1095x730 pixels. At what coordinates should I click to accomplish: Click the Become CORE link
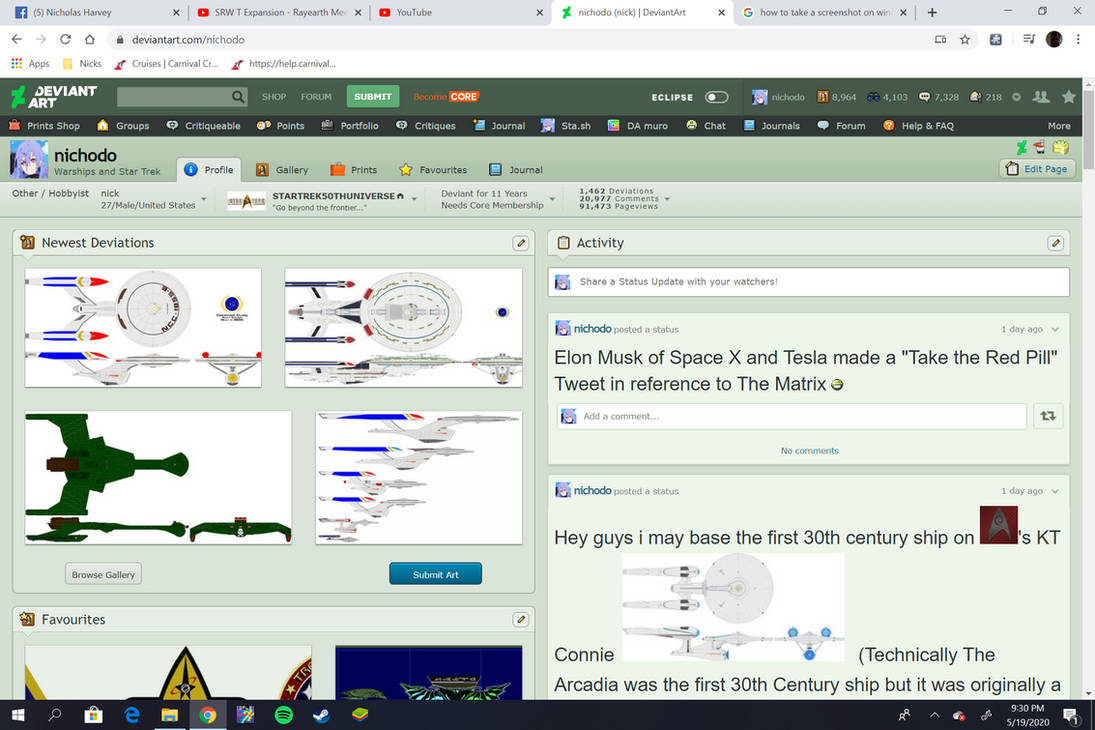tap(446, 97)
